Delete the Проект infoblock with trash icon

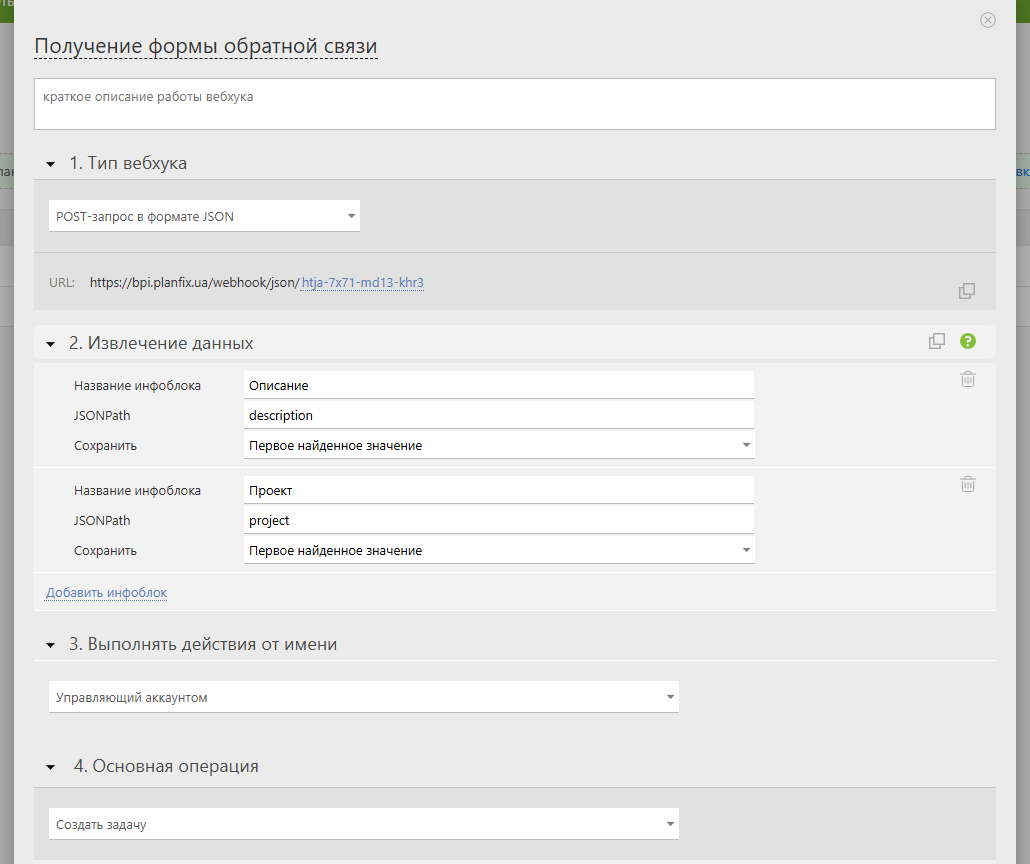coord(968,484)
